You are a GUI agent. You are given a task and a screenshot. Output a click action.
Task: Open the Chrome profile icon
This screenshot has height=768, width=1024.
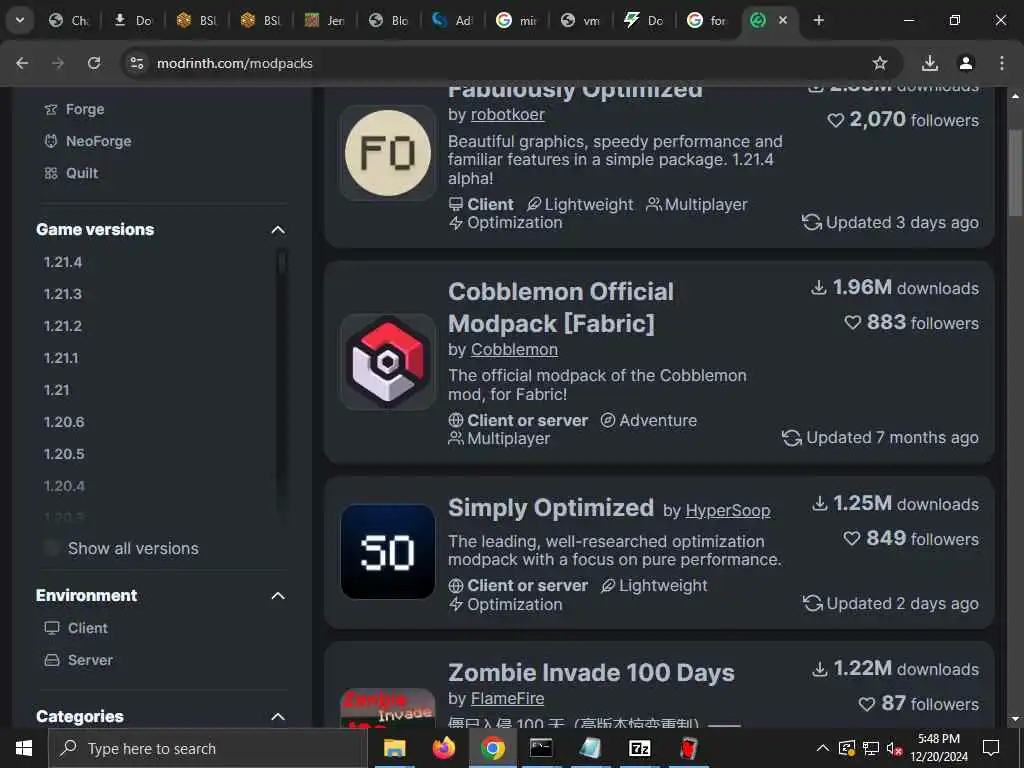(966, 63)
